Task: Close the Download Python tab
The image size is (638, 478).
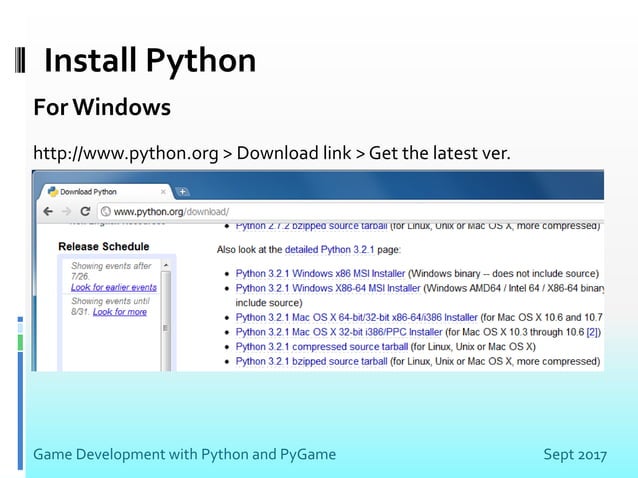Action: pyautogui.click(x=163, y=192)
